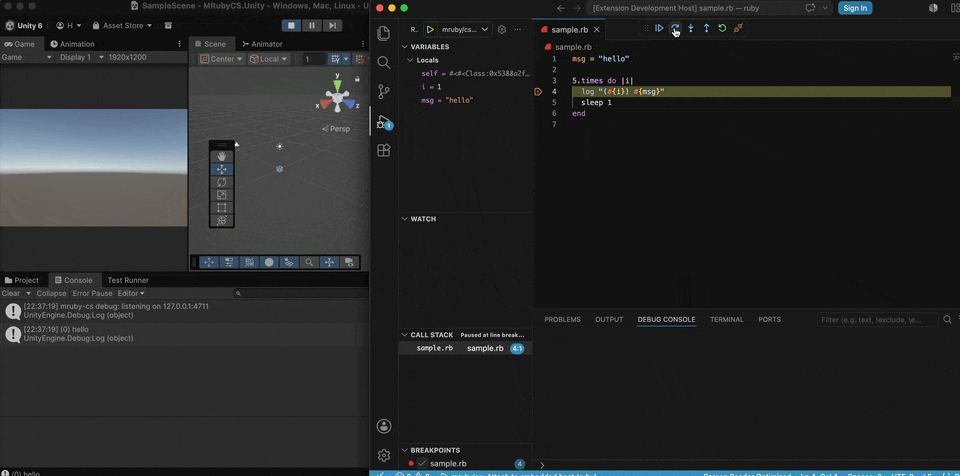Select the Unity Rotate tool
The image size is (960, 476).
click(222, 182)
